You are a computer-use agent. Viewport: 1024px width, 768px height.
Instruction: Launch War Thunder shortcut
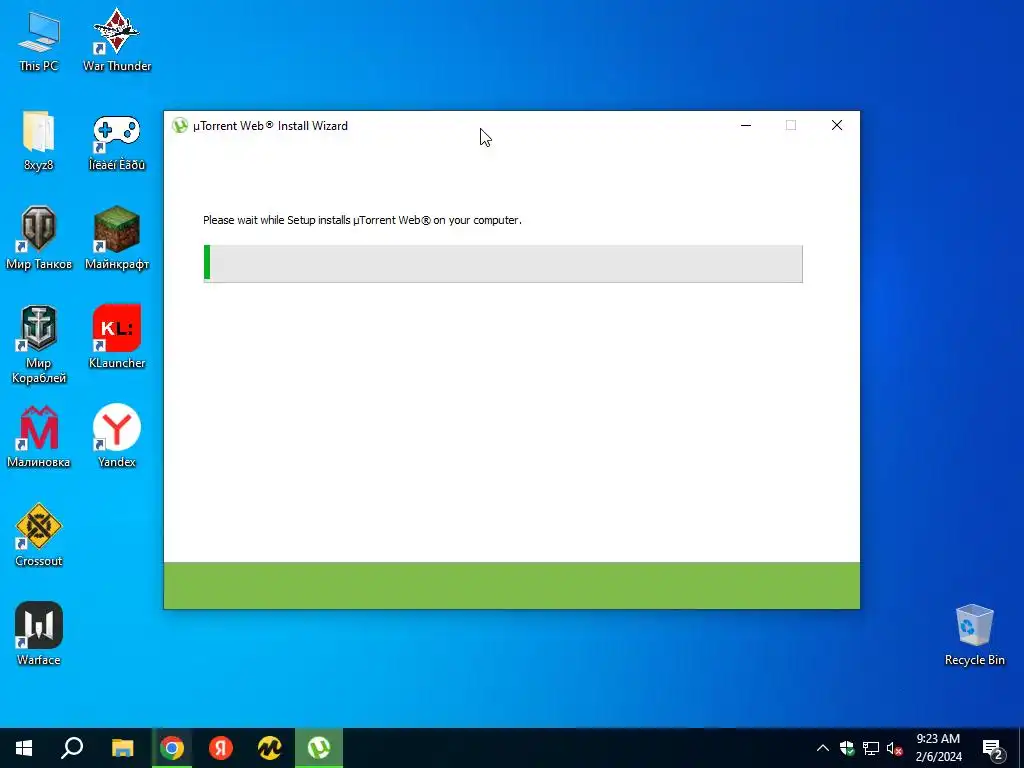tap(117, 40)
